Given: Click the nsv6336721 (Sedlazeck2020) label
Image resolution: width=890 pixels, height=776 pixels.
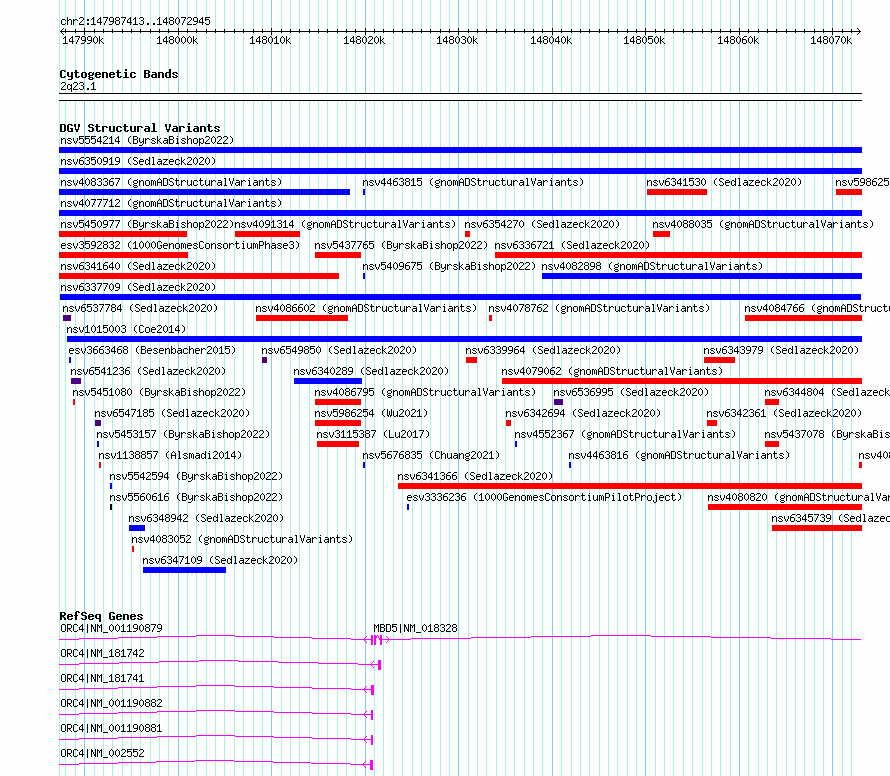Looking at the screenshot, I should [572, 245].
